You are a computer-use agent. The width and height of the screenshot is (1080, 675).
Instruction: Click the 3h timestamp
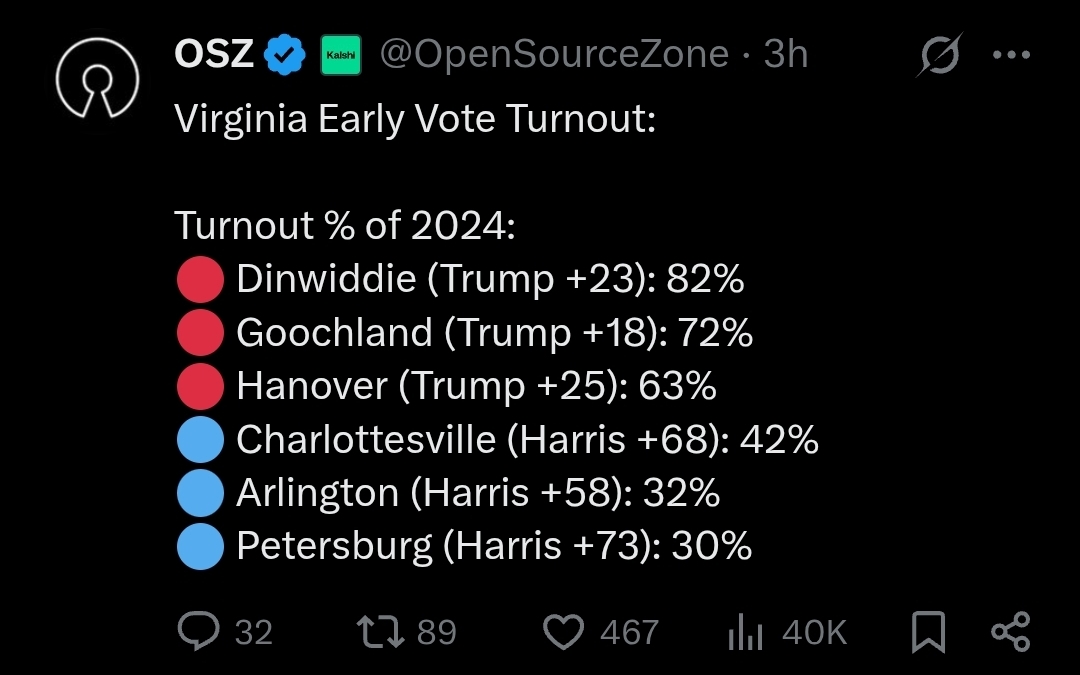coord(785,54)
